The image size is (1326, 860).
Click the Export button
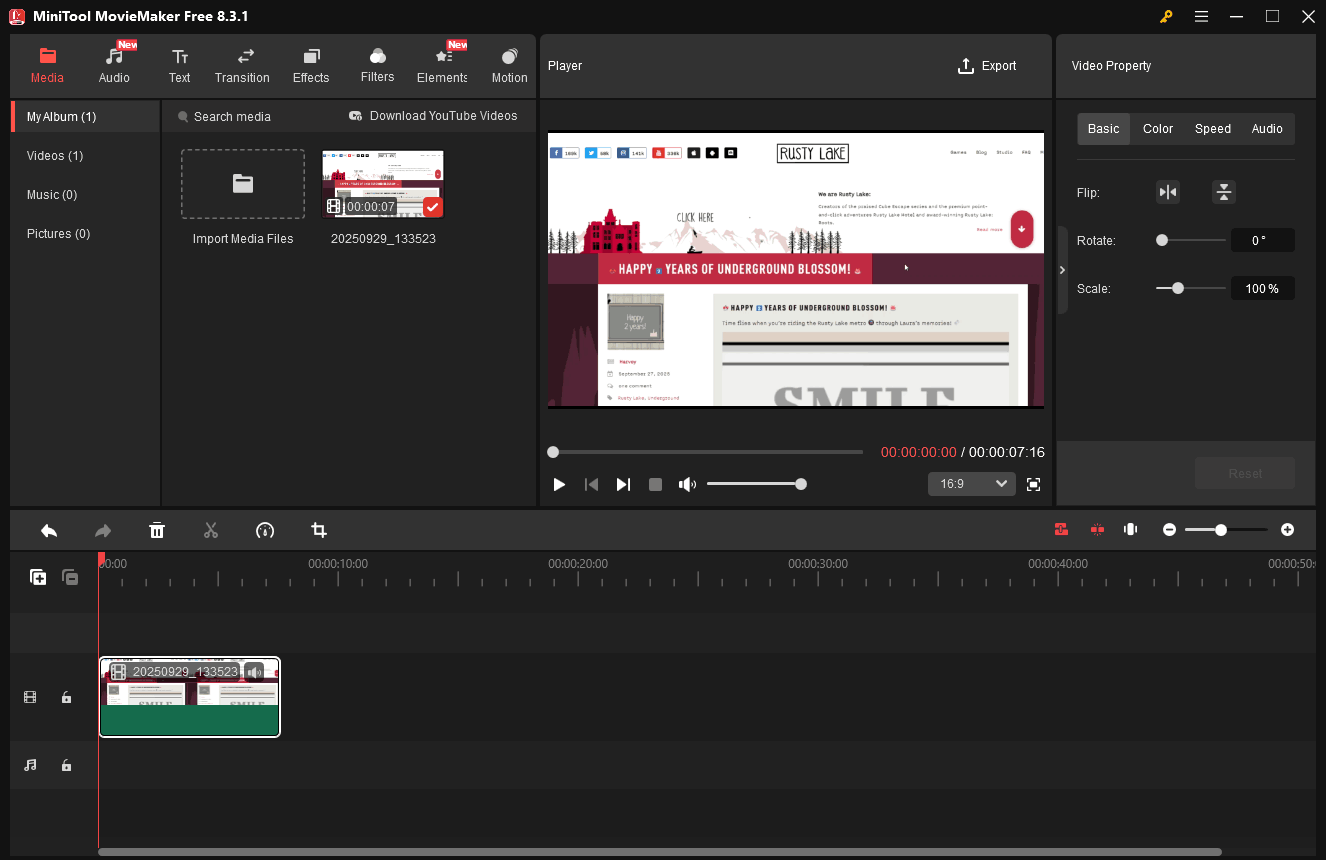tap(987, 66)
